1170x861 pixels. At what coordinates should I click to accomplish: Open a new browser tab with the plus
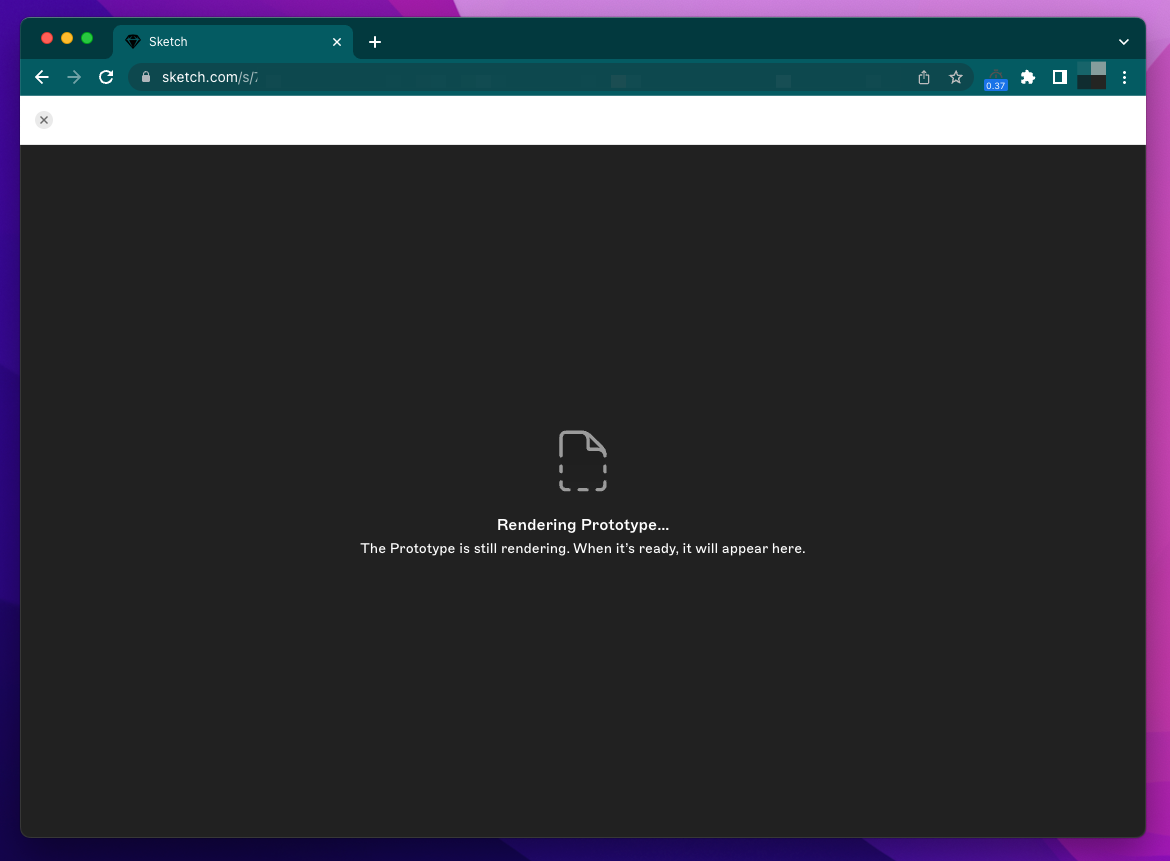click(x=375, y=41)
